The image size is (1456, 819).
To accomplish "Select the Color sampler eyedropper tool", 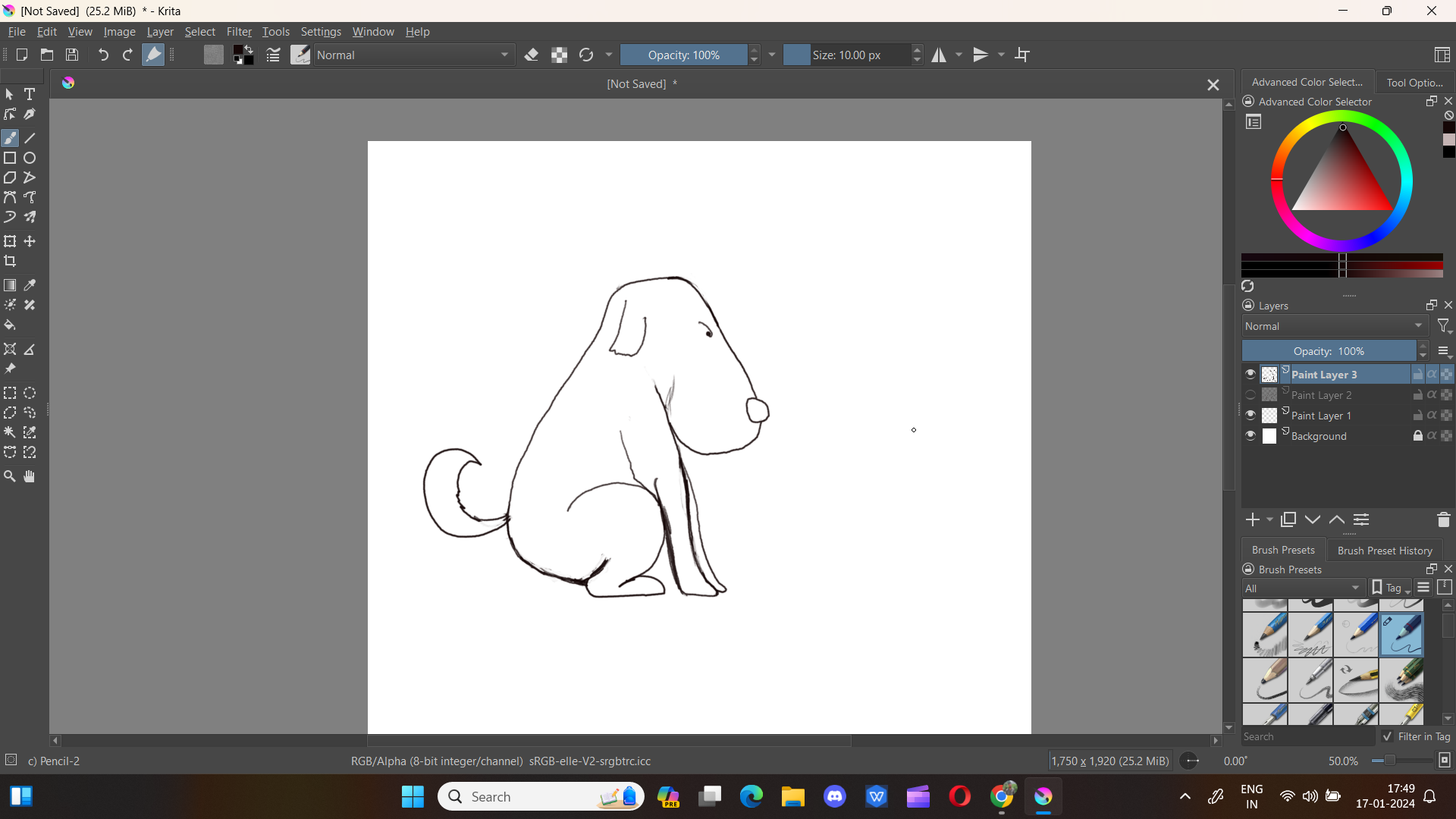I will (x=30, y=285).
